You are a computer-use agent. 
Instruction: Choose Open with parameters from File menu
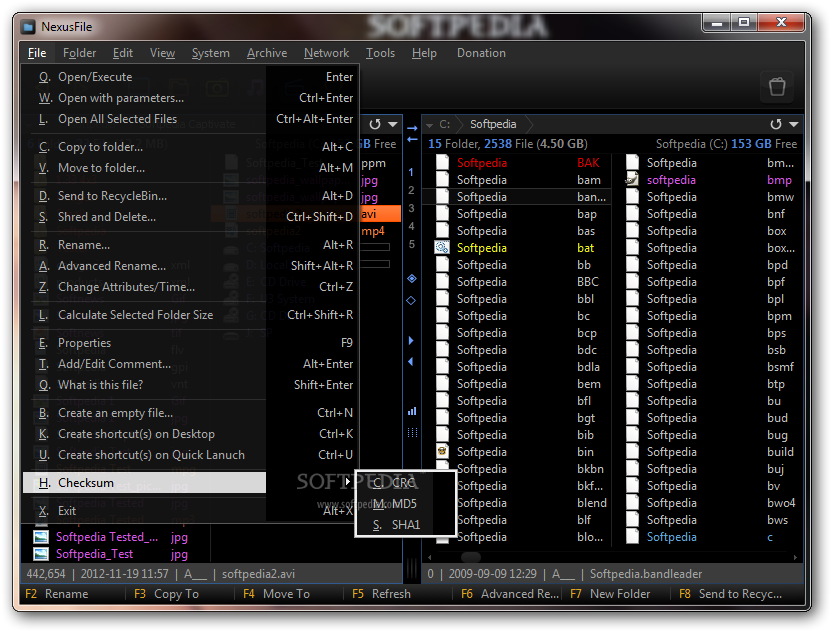pyautogui.click(x=190, y=98)
